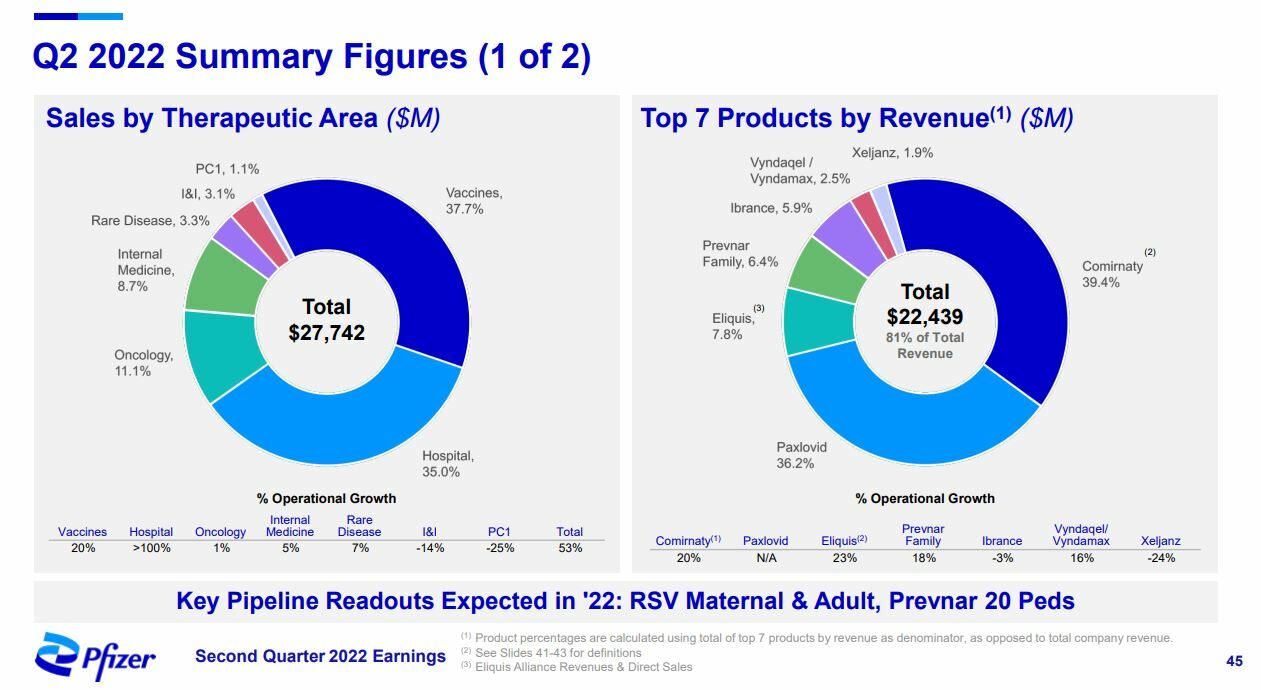The width and height of the screenshot is (1261, 690).
Task: Click the '-14%' I&I growth value
Action: coord(430,548)
